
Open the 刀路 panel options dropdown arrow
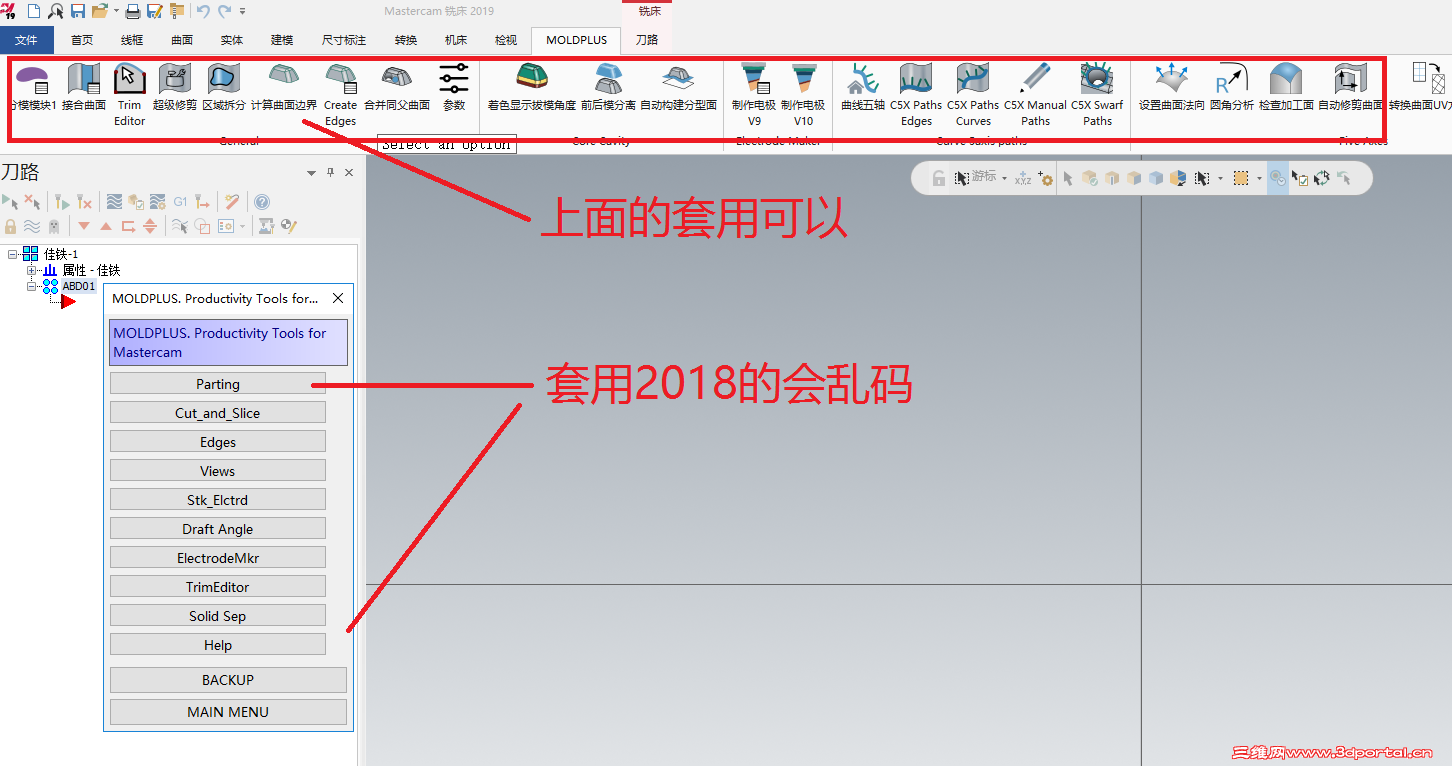tap(311, 173)
